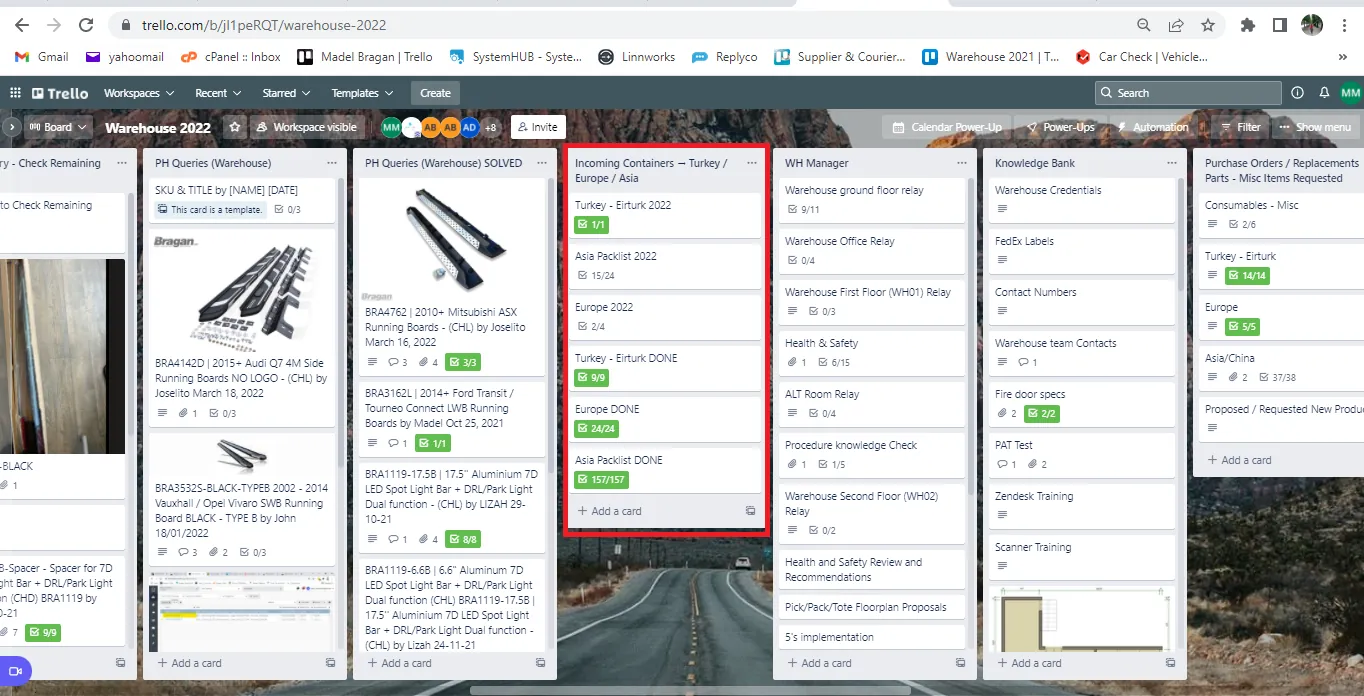Screen dimensions: 1364x696
Task: Open the Fire door specs card
Action: [x=1082, y=404]
